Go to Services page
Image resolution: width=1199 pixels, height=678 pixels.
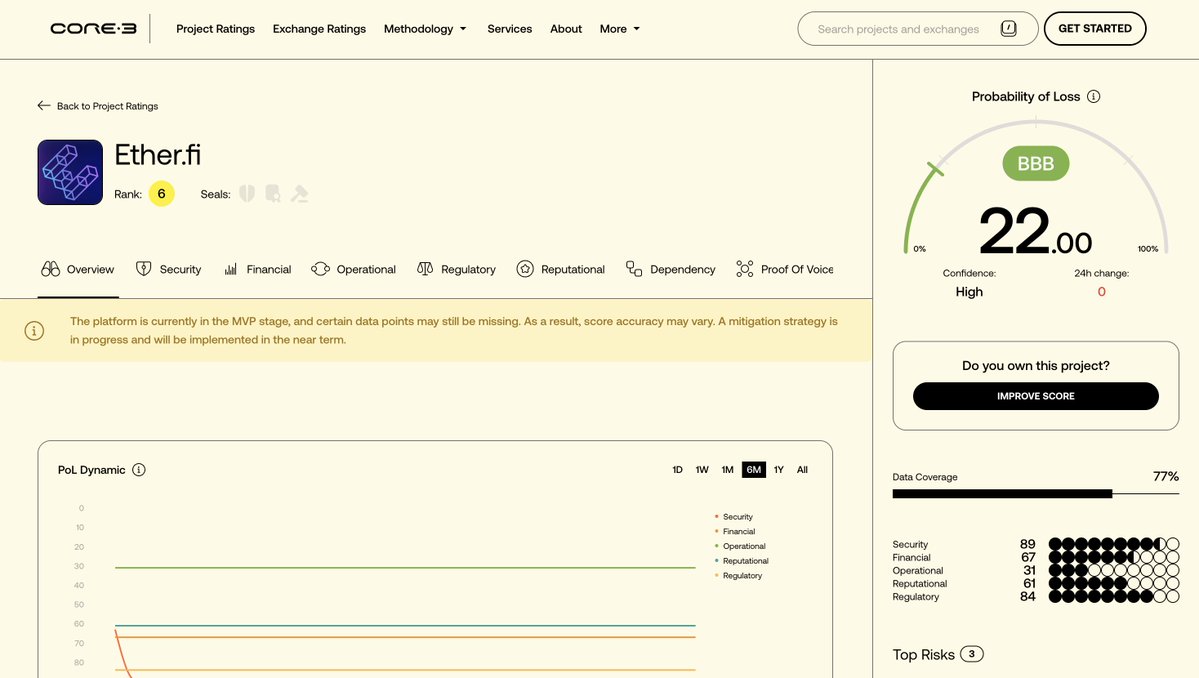click(509, 28)
